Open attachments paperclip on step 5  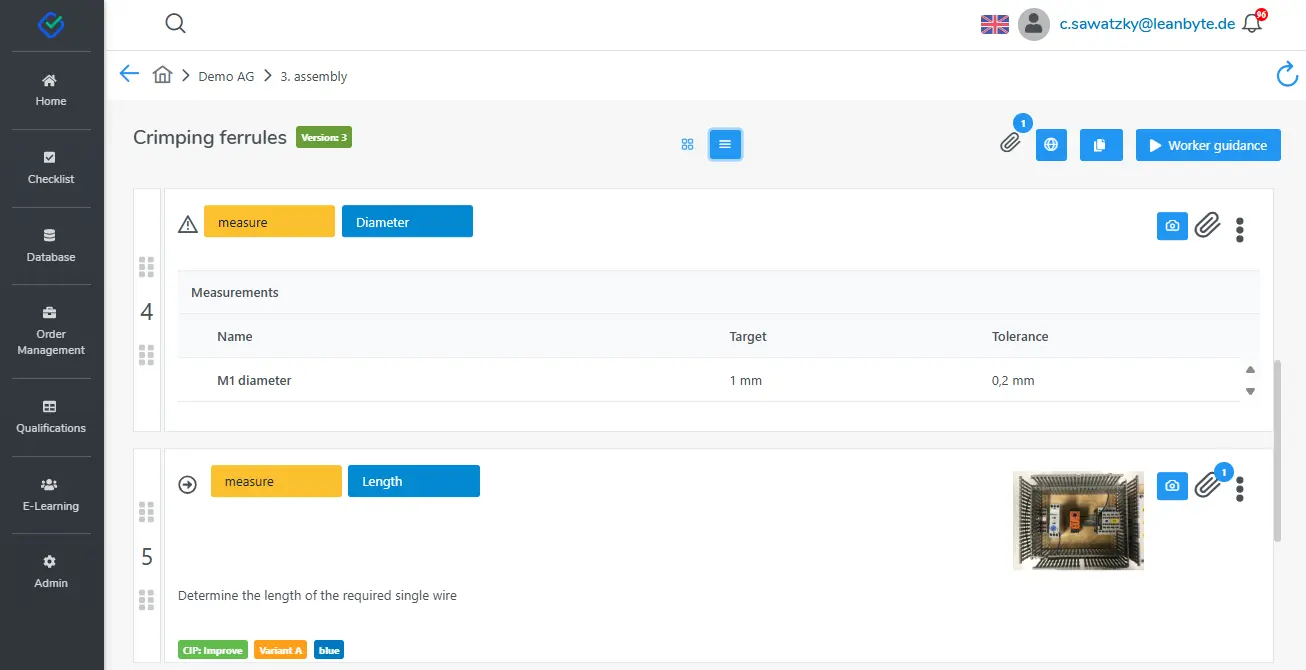(1208, 486)
